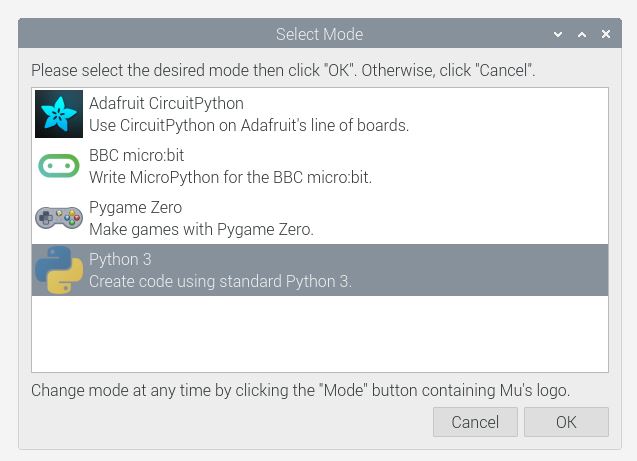Click the Select Mode title bar

pos(320,34)
